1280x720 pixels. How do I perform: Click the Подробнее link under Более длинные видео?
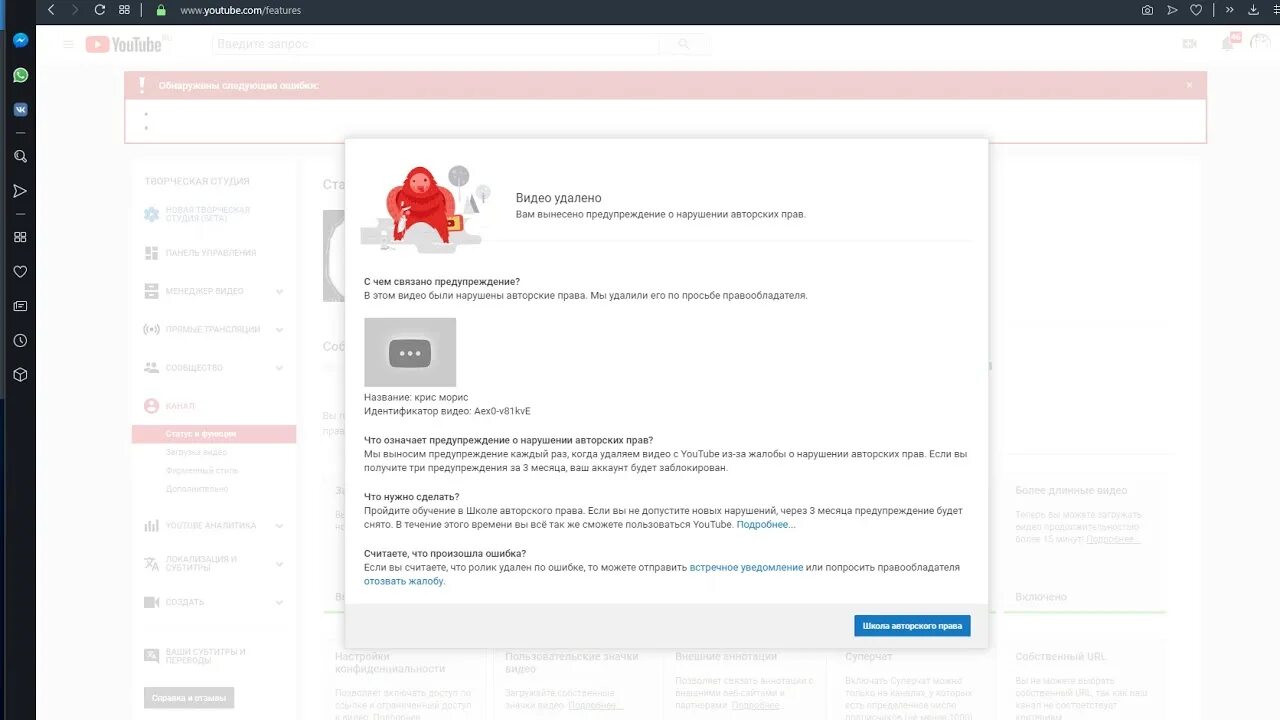point(1113,539)
